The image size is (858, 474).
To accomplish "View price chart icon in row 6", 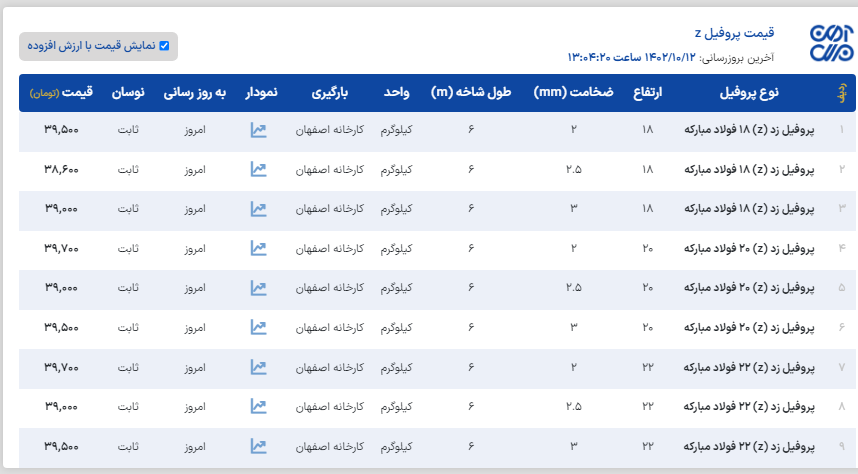I will coord(259,327).
